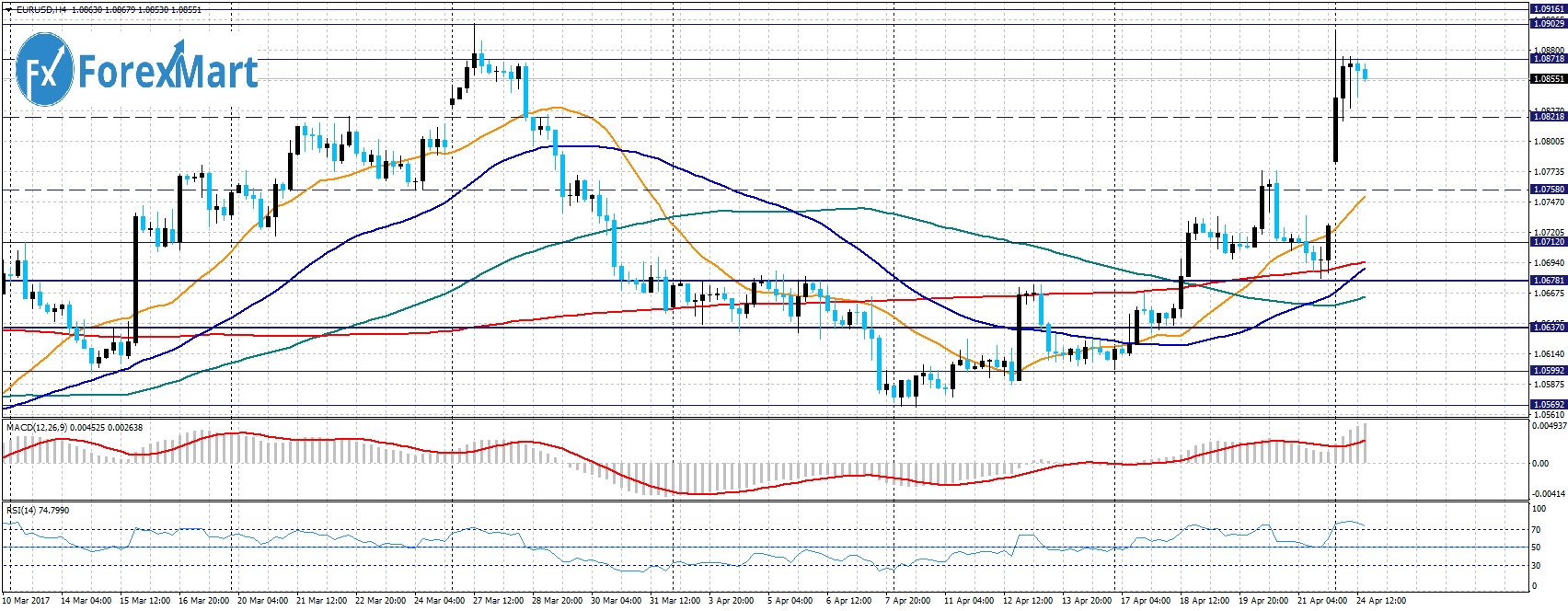
Task: Click the MACD(12,26,9) indicator label
Action: (x=75, y=427)
